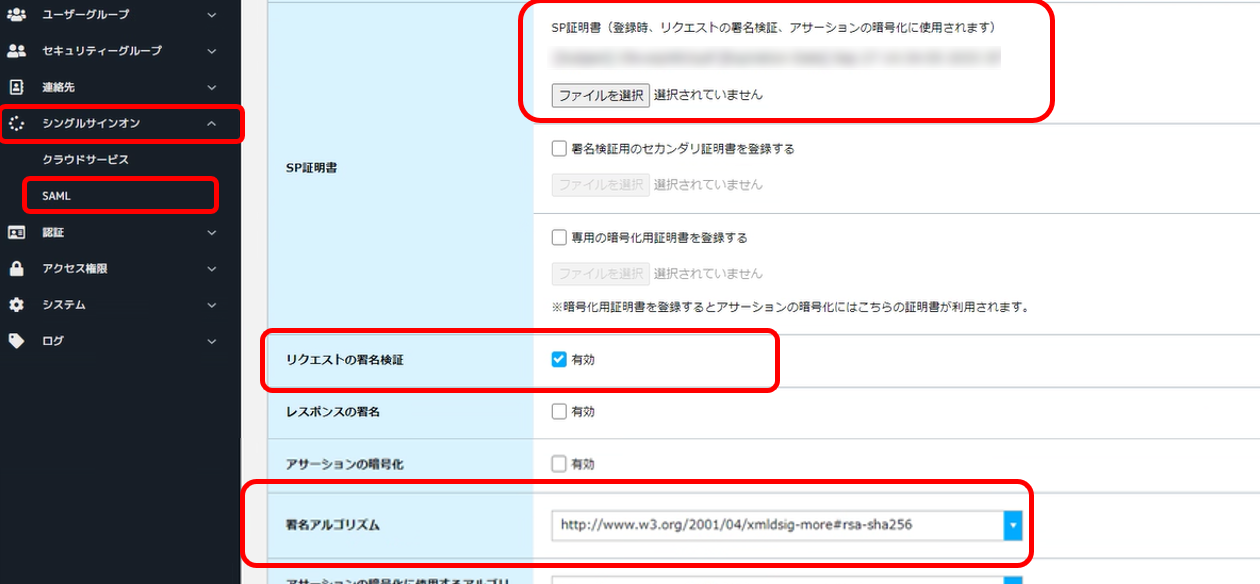Click the リクエストの署名検証 label
The width and height of the screenshot is (1260, 584).
(x=345, y=359)
